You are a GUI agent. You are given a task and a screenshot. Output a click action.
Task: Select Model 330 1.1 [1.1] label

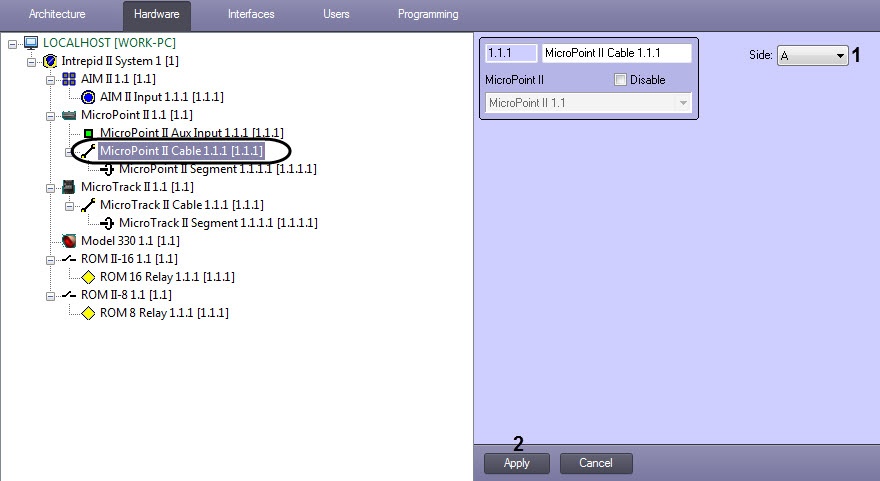tap(130, 241)
